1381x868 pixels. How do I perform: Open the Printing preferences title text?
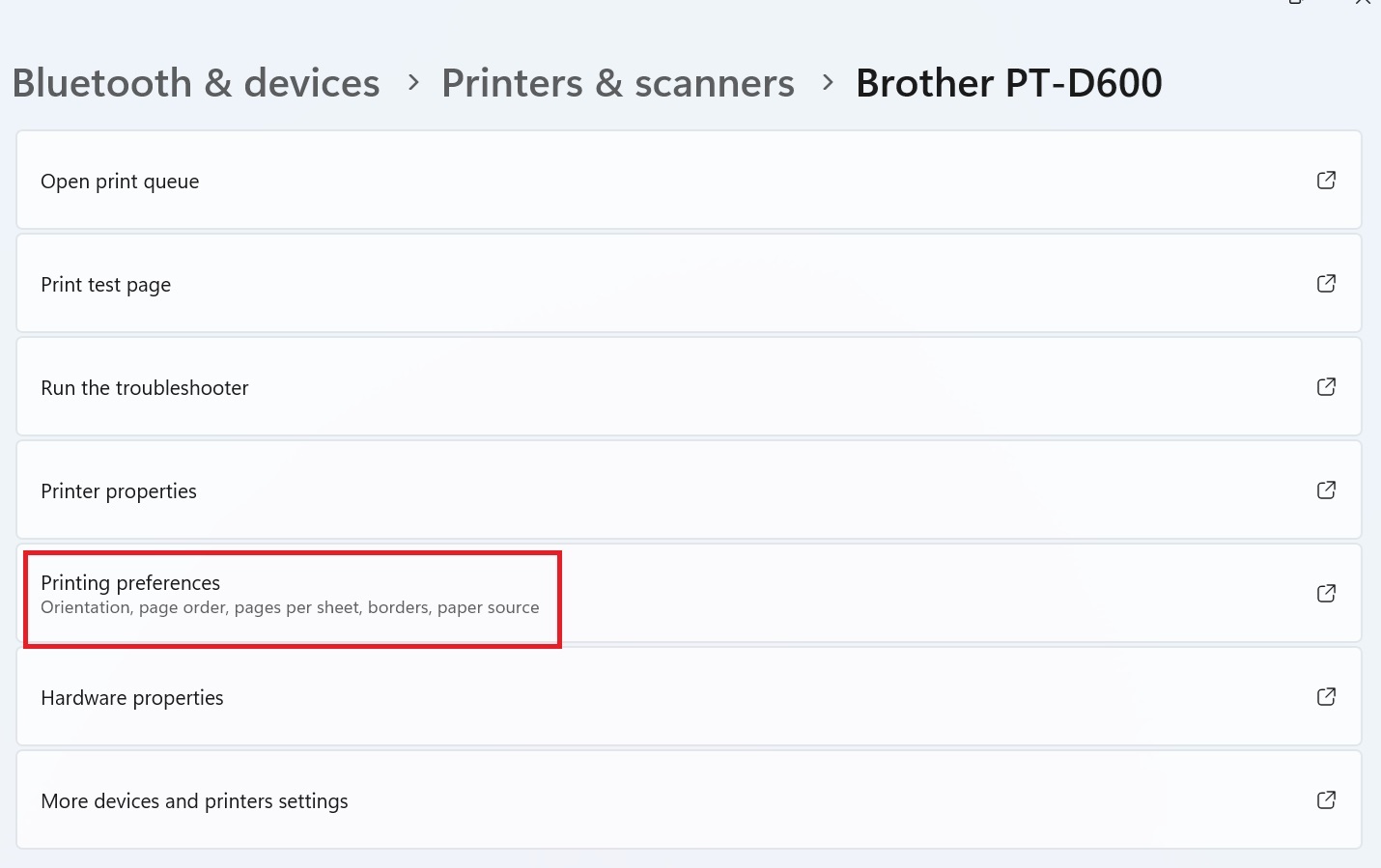coord(130,583)
